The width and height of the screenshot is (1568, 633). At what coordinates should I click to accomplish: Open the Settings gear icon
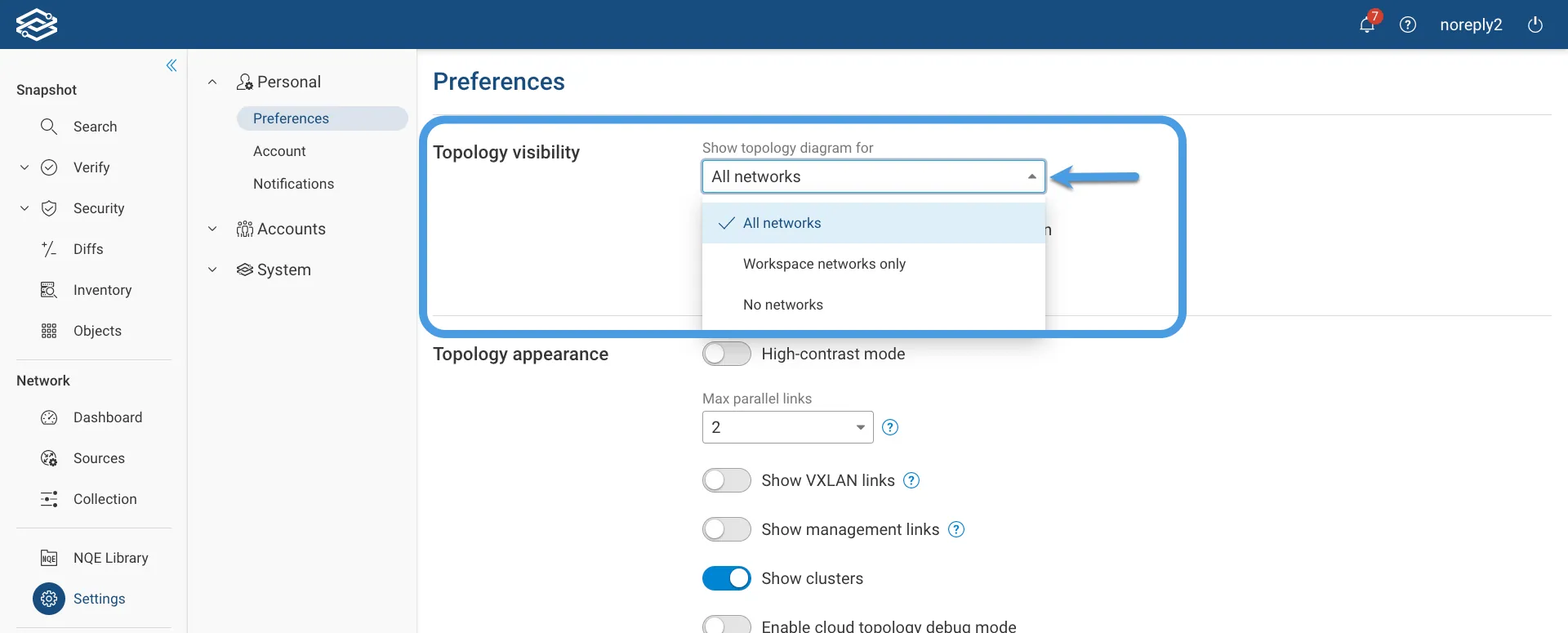coord(49,599)
